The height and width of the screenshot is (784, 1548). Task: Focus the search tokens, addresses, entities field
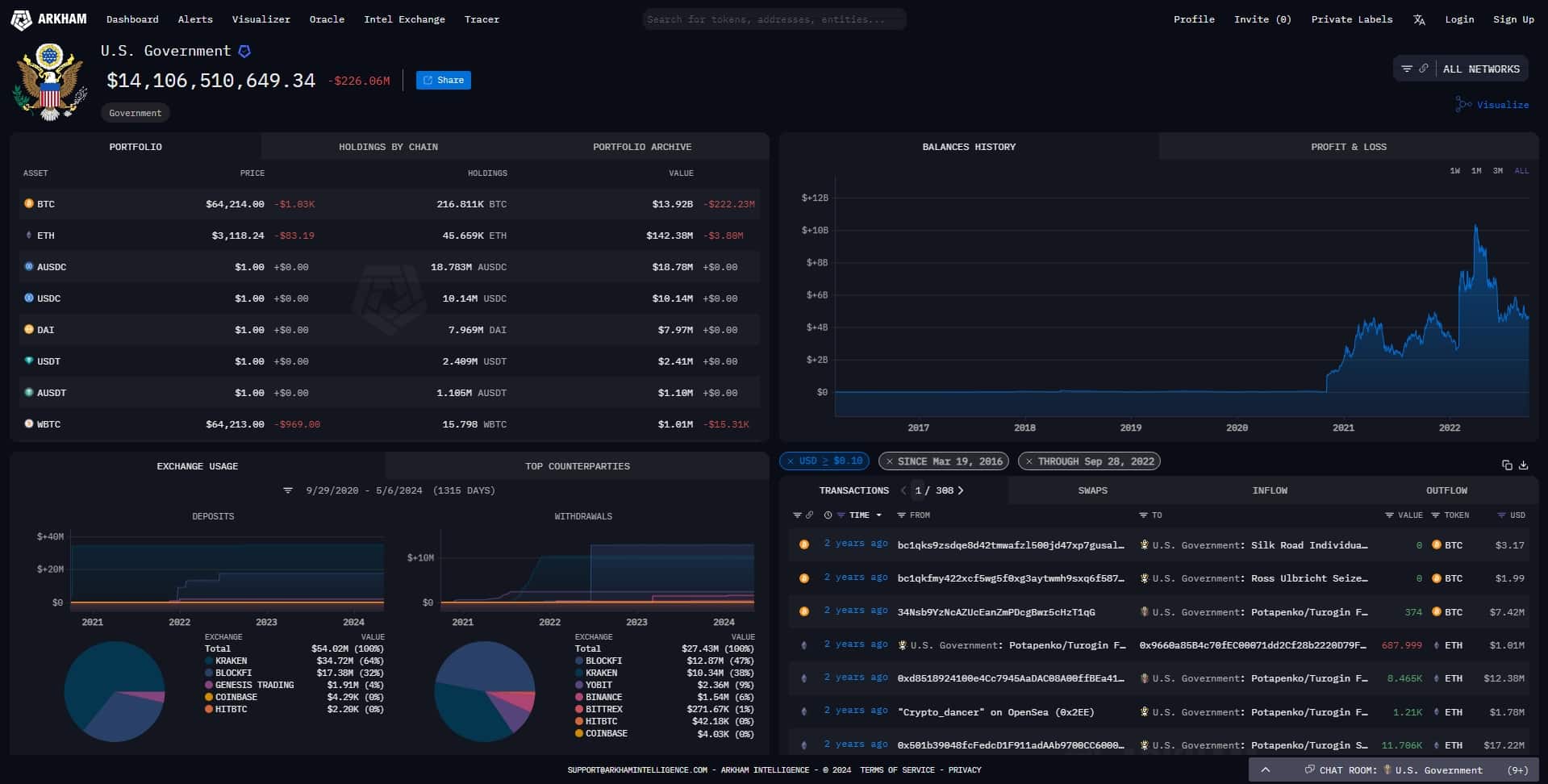(774, 19)
